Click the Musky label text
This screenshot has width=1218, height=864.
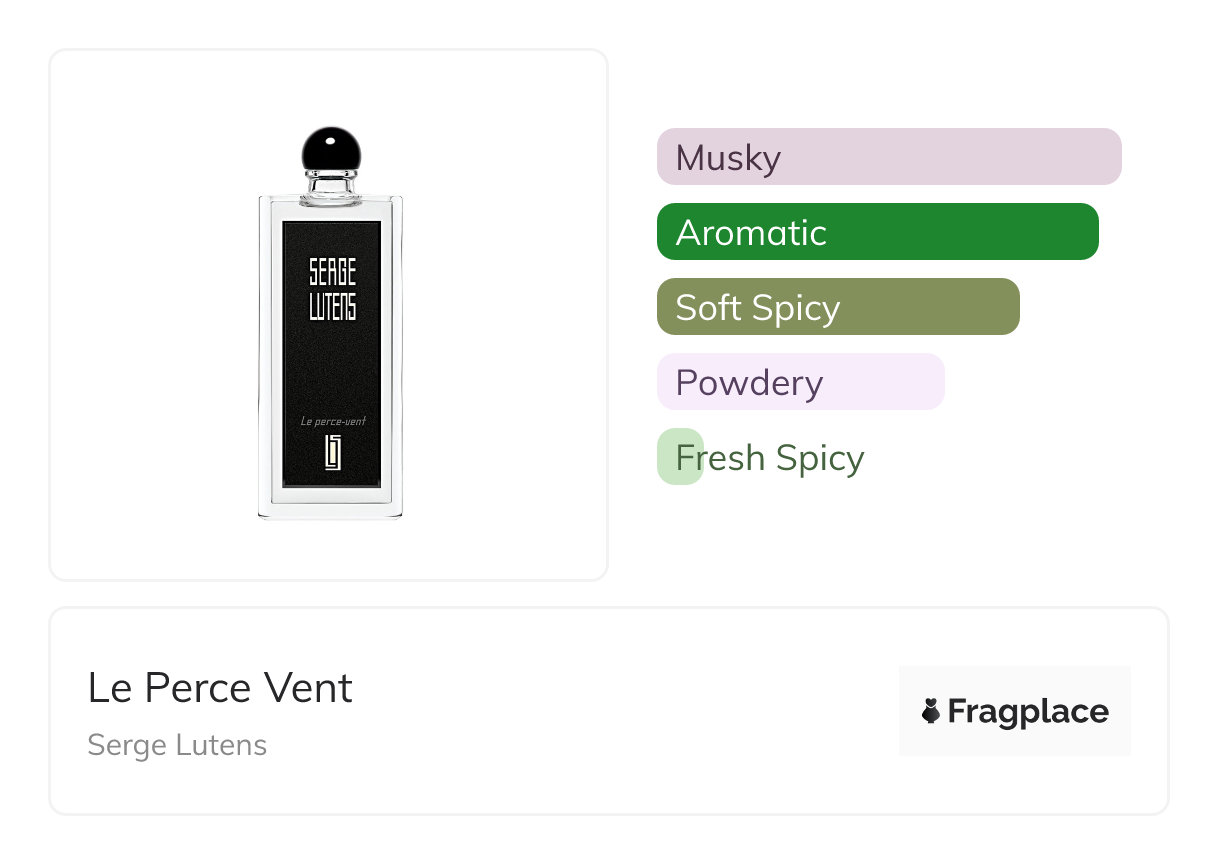728,158
